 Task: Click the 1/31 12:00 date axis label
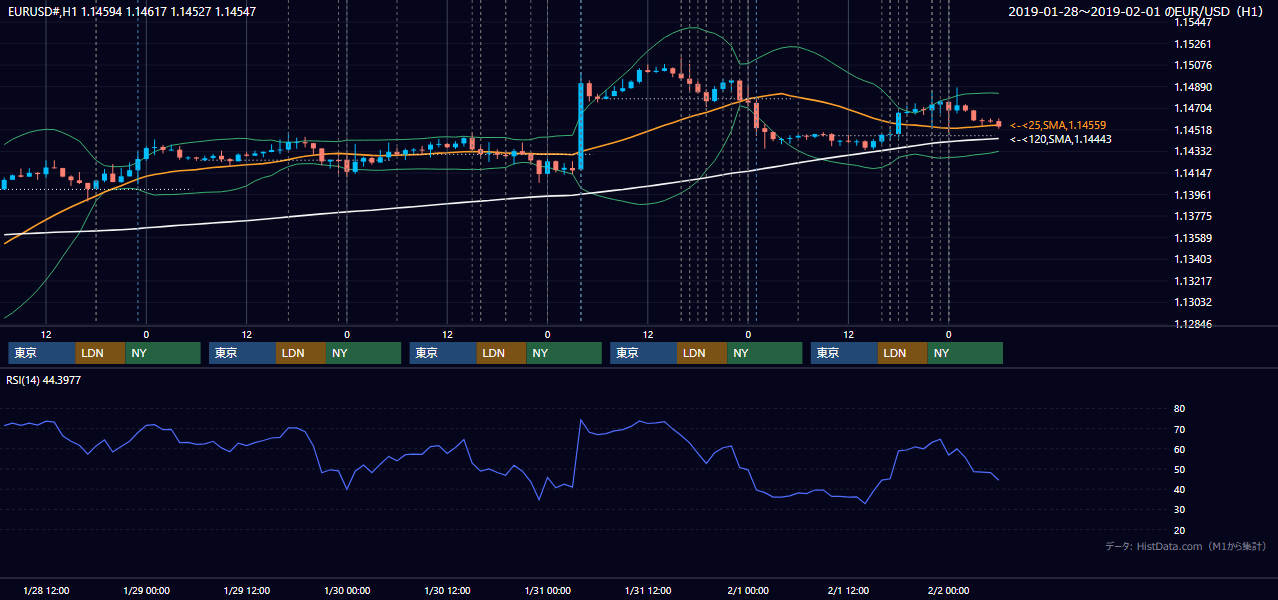click(648, 590)
